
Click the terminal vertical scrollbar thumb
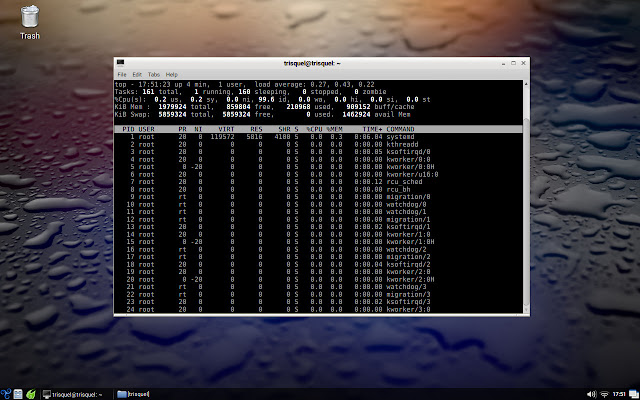coord(526,210)
